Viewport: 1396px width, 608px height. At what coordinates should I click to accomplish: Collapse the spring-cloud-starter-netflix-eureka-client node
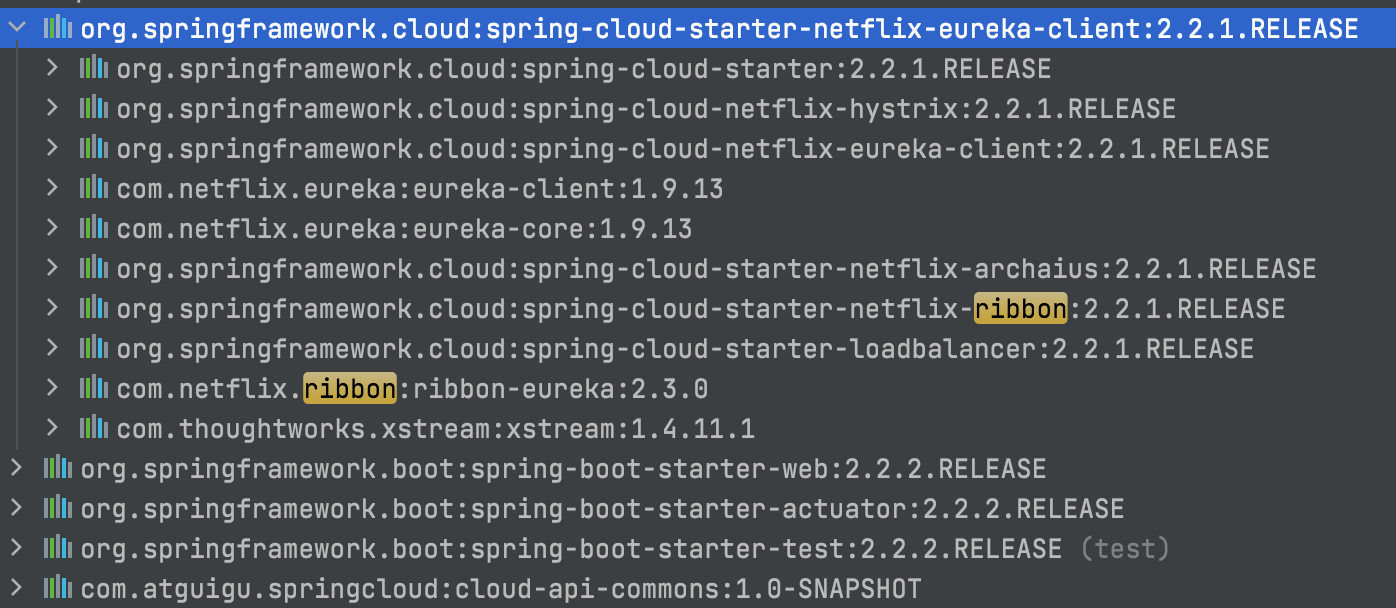pyautogui.click(x=16, y=28)
